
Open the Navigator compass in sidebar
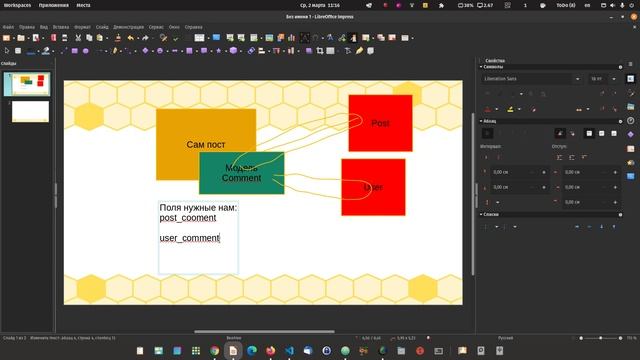631,120
